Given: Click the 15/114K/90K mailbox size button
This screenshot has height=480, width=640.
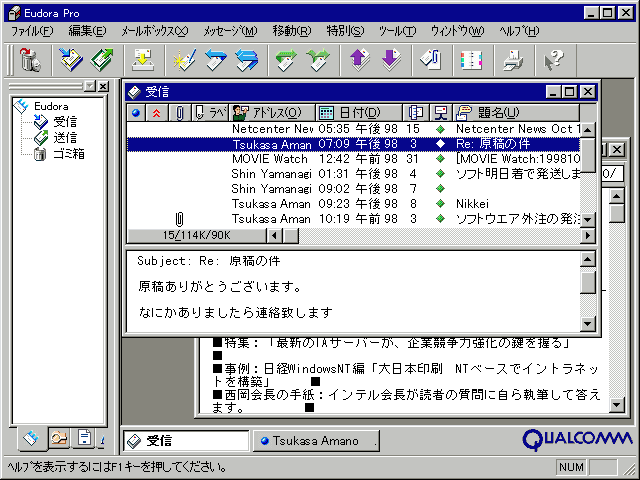Looking at the screenshot, I should point(197,236).
